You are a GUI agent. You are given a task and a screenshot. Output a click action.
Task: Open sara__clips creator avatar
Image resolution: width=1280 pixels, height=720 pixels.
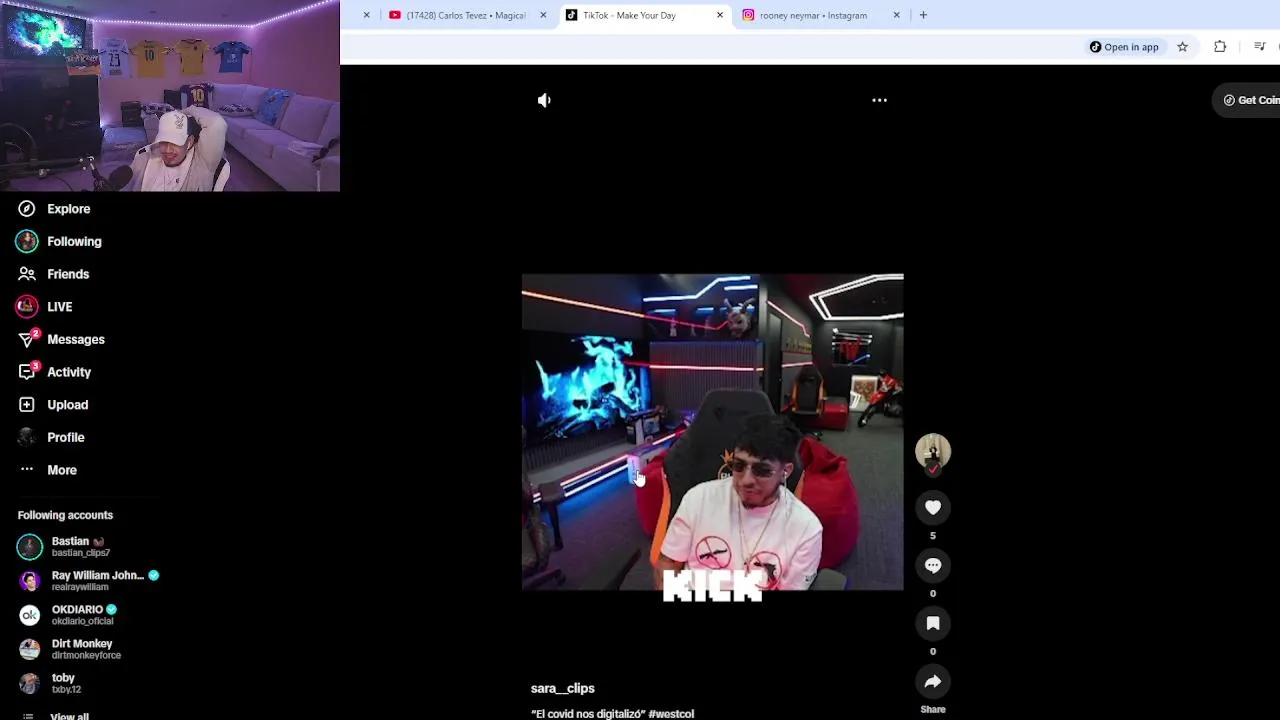[x=933, y=451]
